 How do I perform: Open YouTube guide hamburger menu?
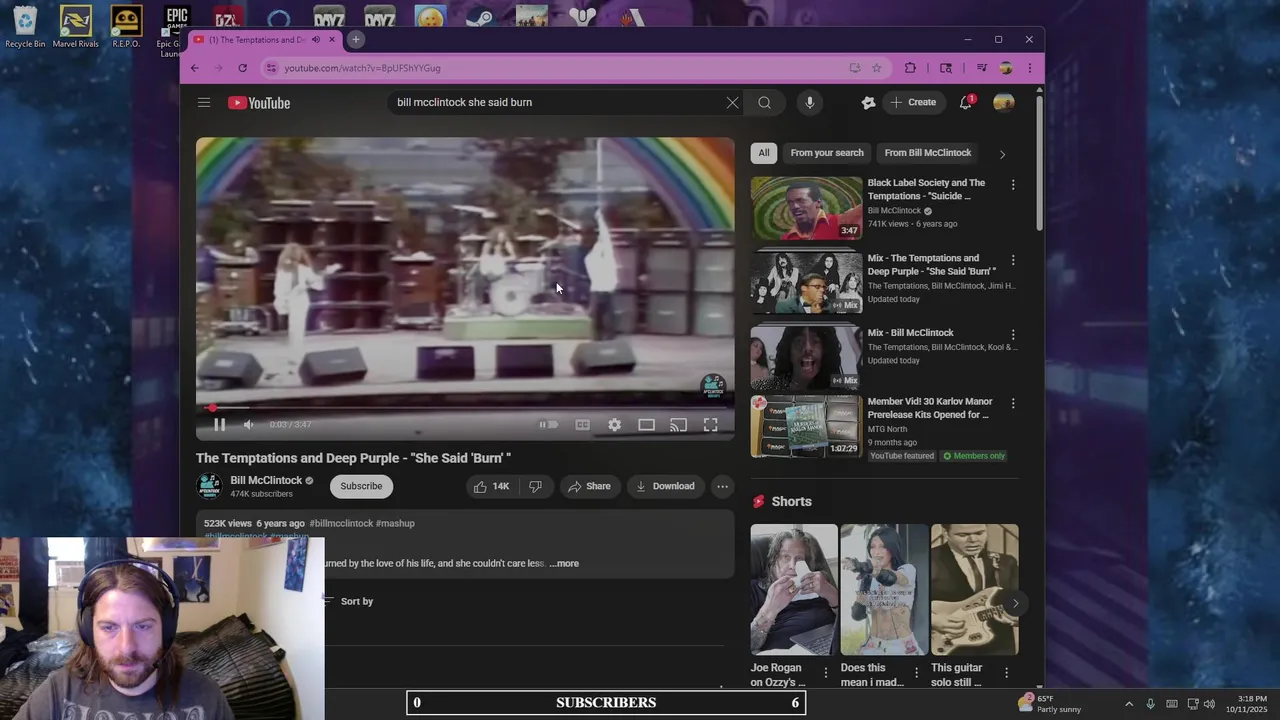204,102
